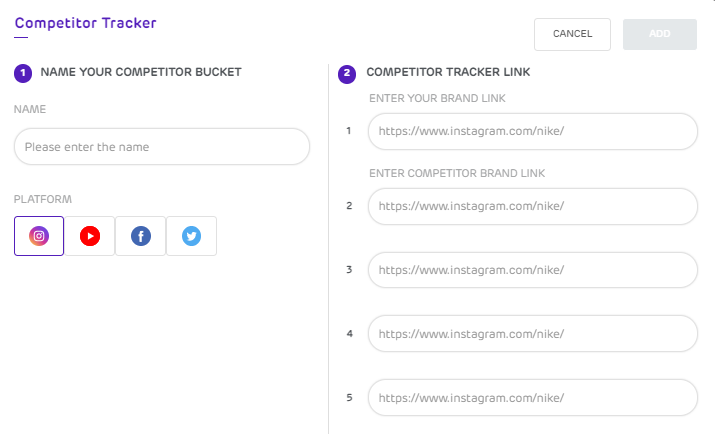This screenshot has width=715, height=443.
Task: Click the step 1 number badge
Action: click(x=23, y=73)
